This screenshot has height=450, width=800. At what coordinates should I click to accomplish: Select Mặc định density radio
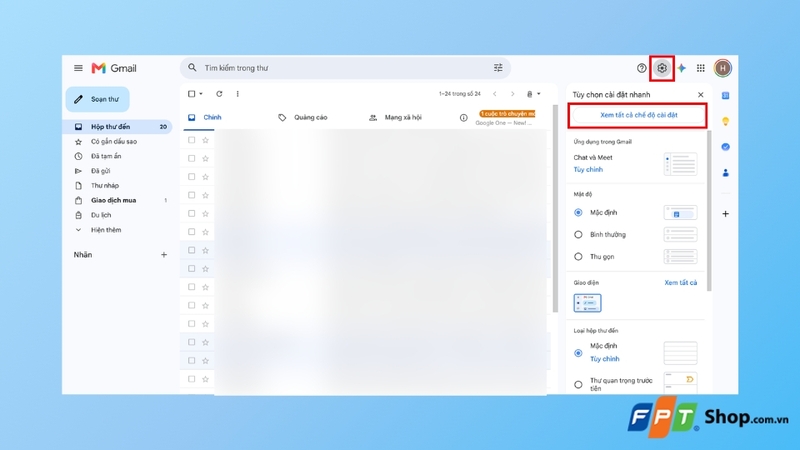(x=578, y=212)
